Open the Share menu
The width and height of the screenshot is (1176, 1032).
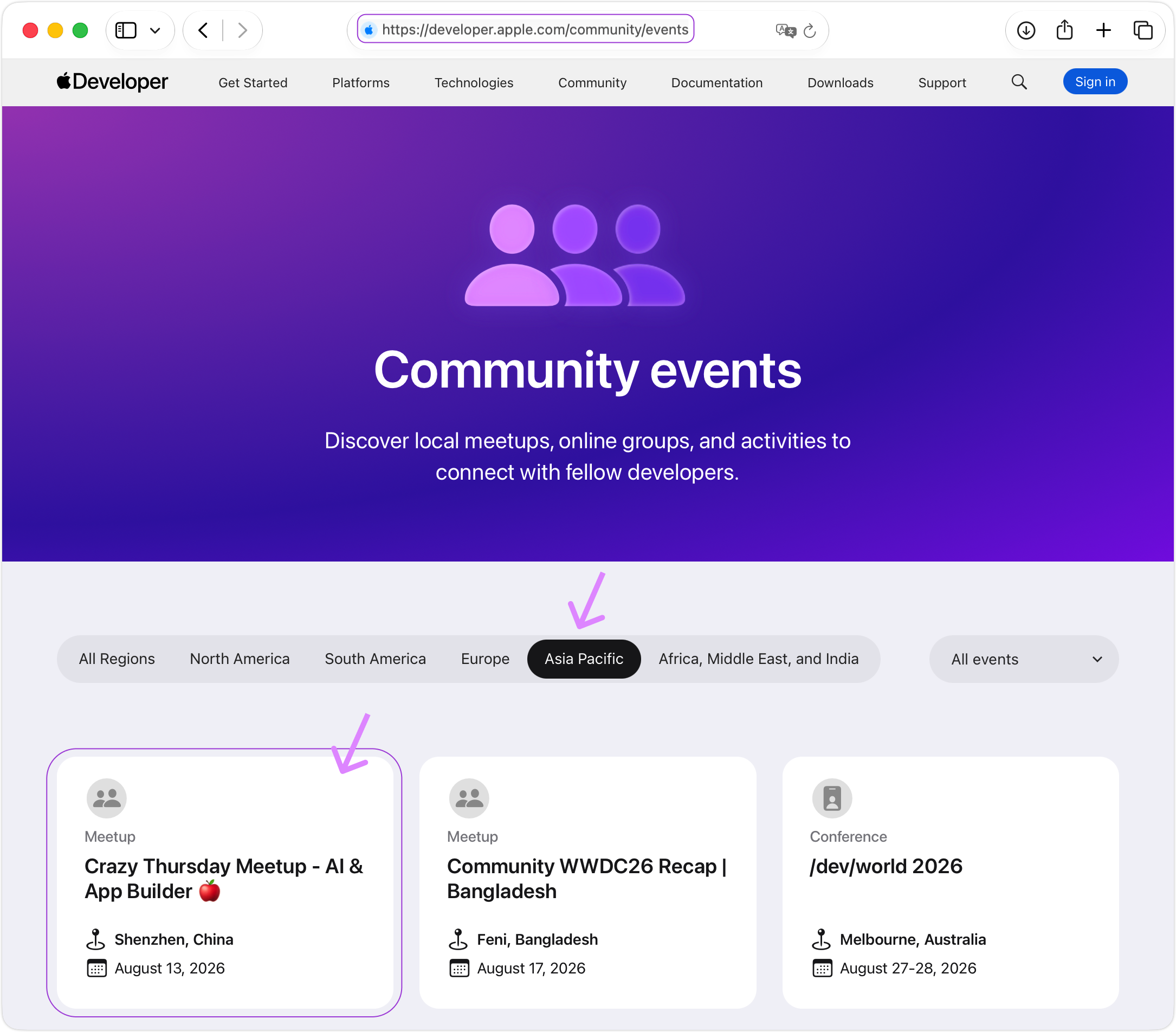1064,30
